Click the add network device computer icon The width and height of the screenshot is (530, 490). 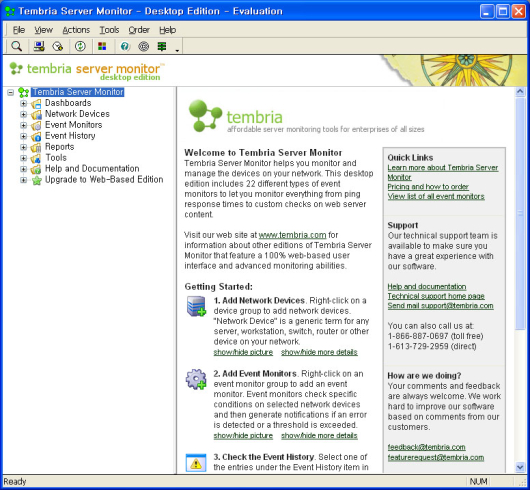click(x=39, y=46)
